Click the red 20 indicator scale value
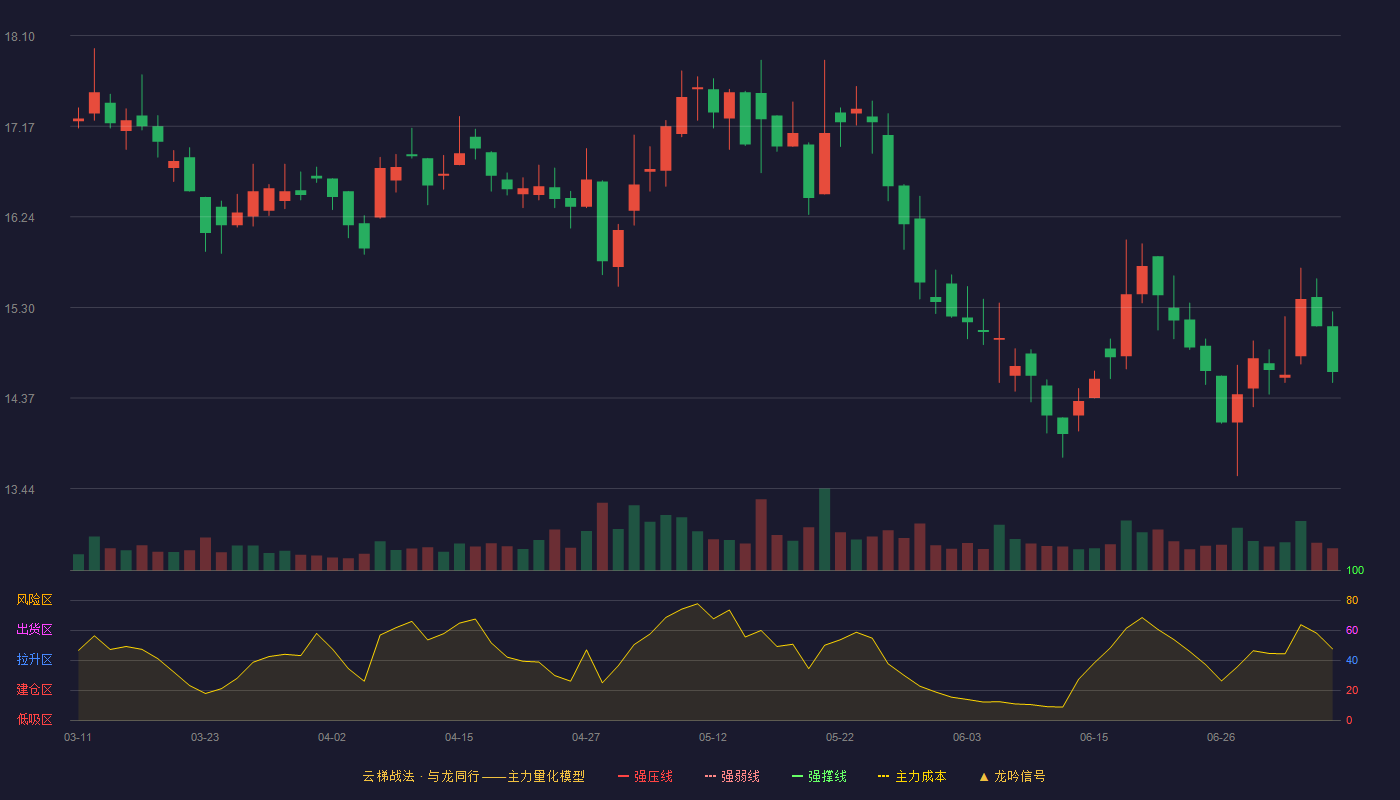The image size is (1400, 800). point(1352,690)
